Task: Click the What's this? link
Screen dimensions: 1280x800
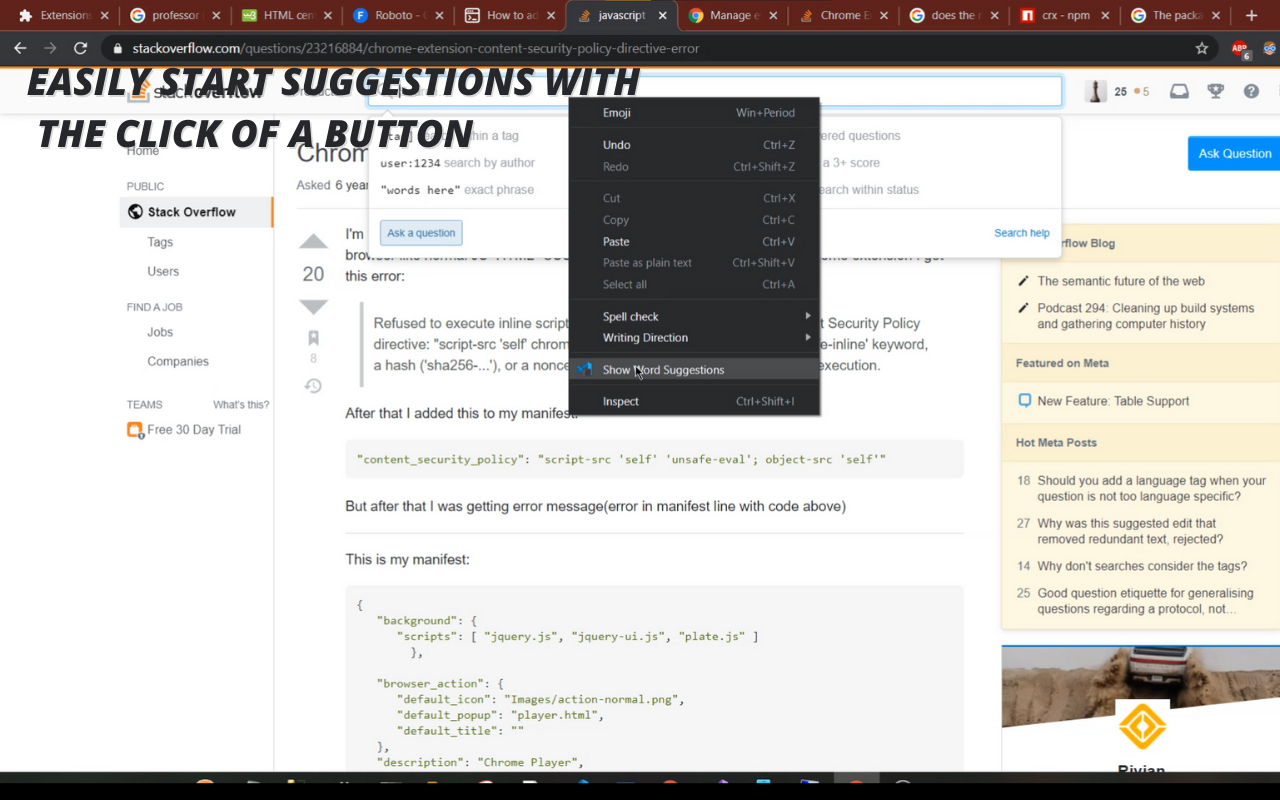Action: click(x=241, y=405)
